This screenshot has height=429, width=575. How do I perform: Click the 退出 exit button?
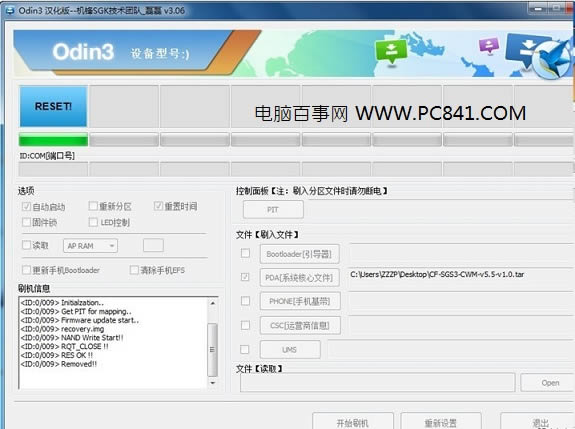pyautogui.click(x=538, y=422)
